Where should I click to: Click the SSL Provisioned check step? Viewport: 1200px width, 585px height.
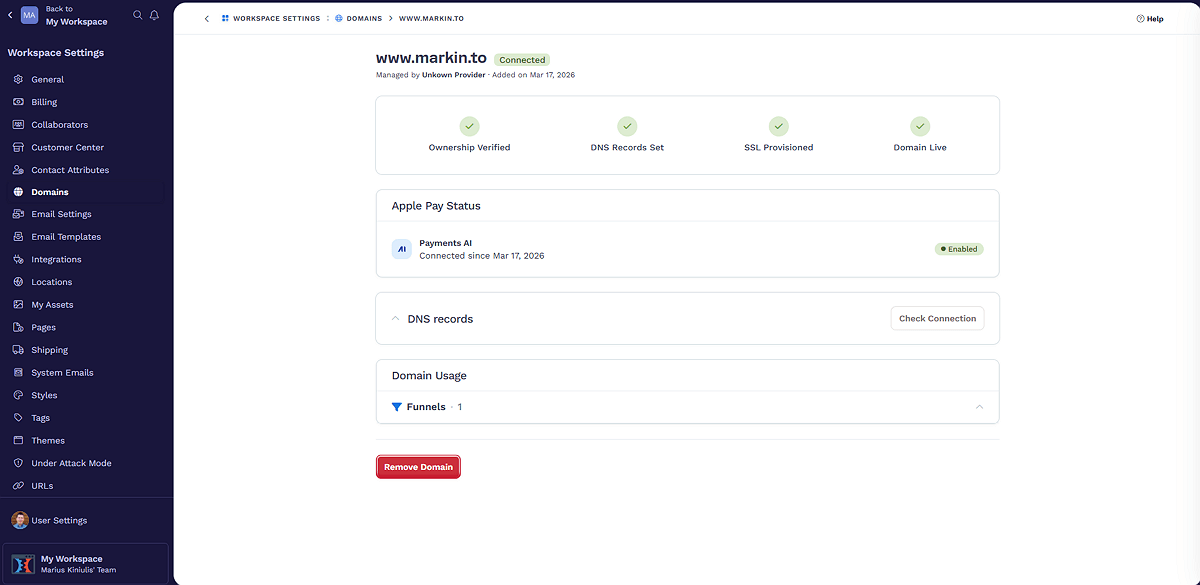pyautogui.click(x=779, y=135)
